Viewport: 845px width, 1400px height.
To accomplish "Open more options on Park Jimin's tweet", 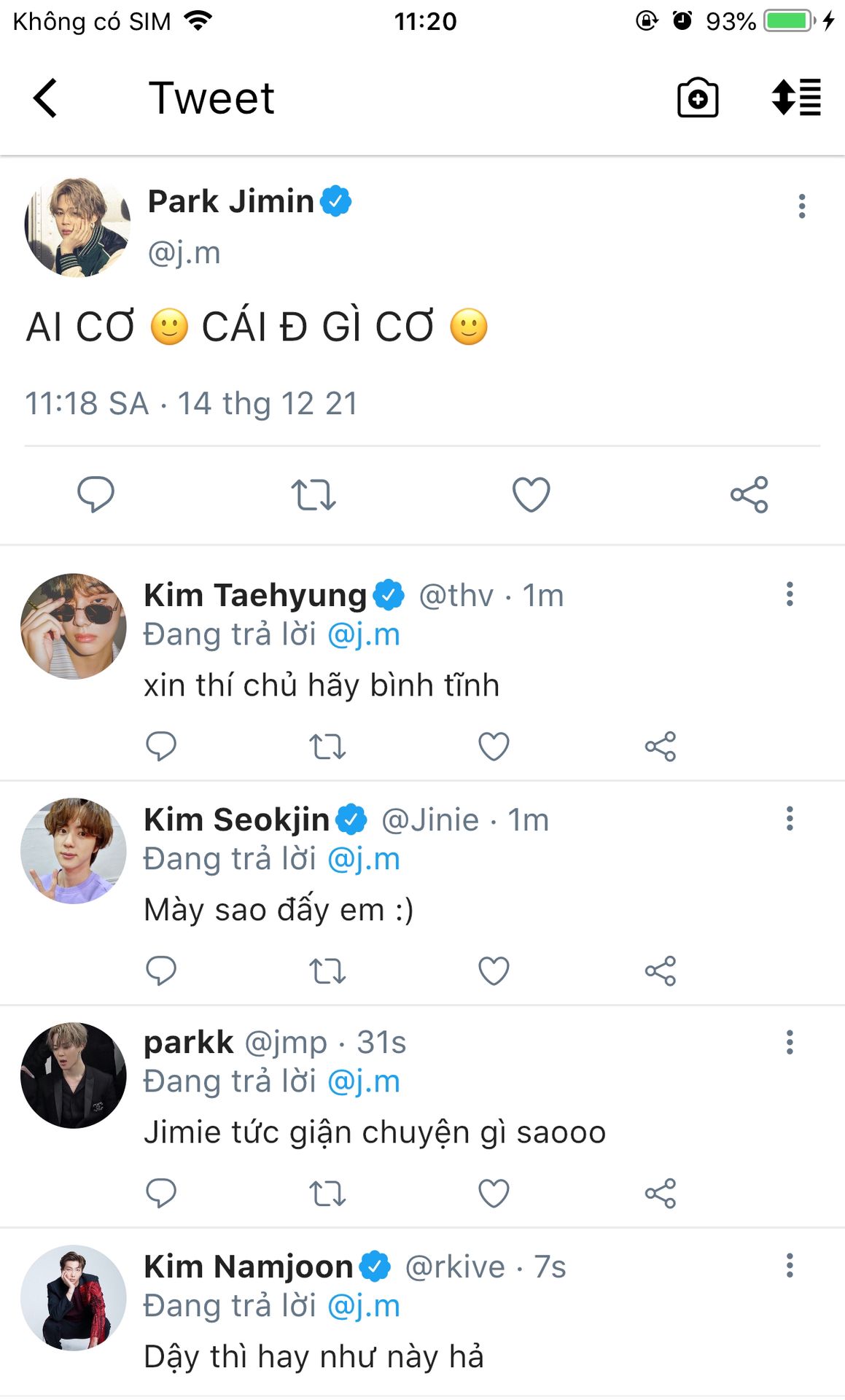I will point(802,206).
